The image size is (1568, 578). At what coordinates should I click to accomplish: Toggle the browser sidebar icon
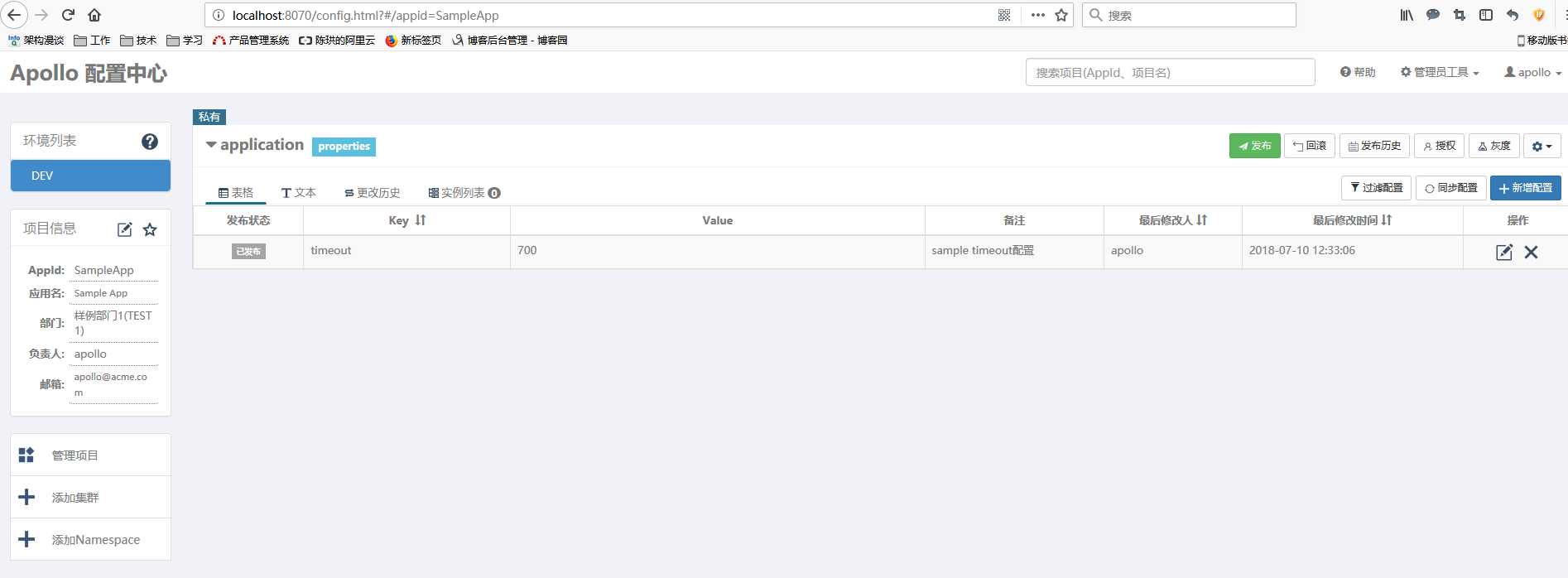tap(1486, 15)
